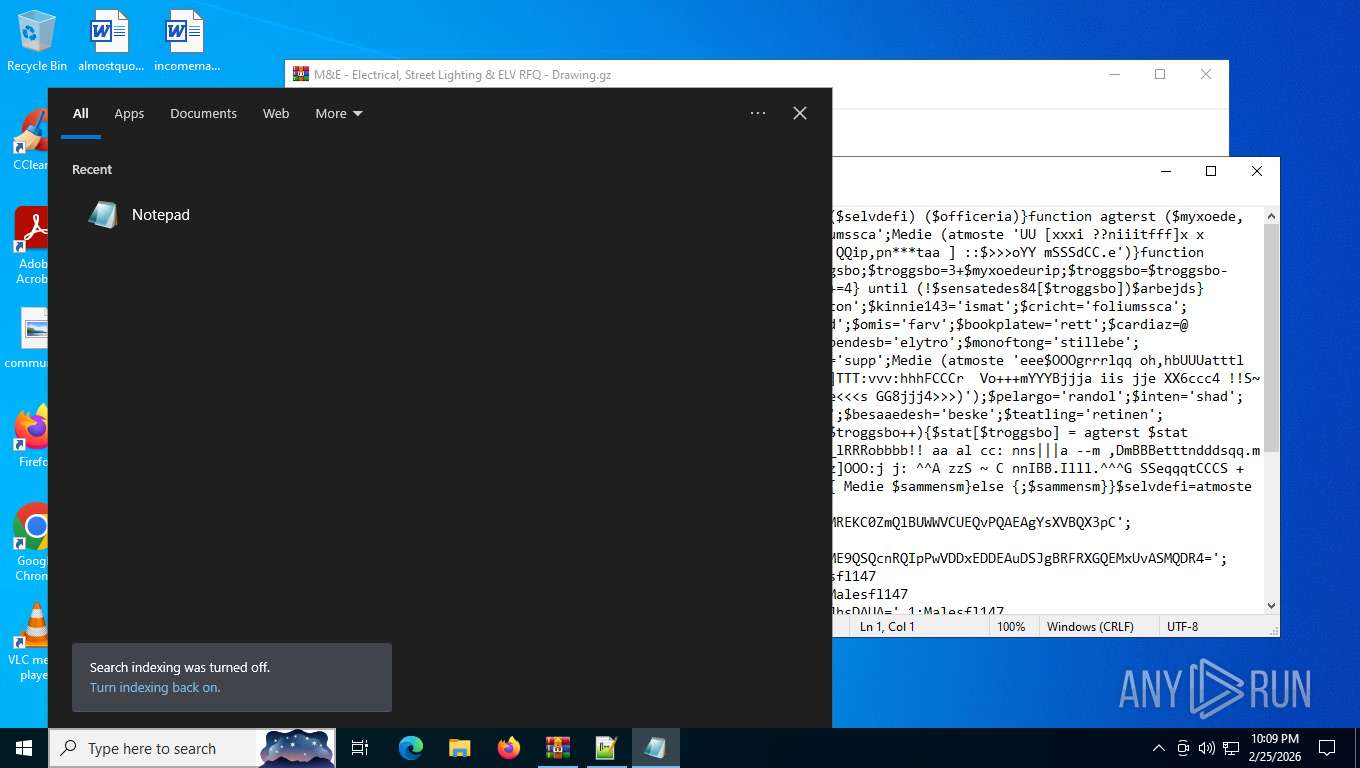Select the All search tab
The width and height of the screenshot is (1360, 768).
[x=81, y=113]
